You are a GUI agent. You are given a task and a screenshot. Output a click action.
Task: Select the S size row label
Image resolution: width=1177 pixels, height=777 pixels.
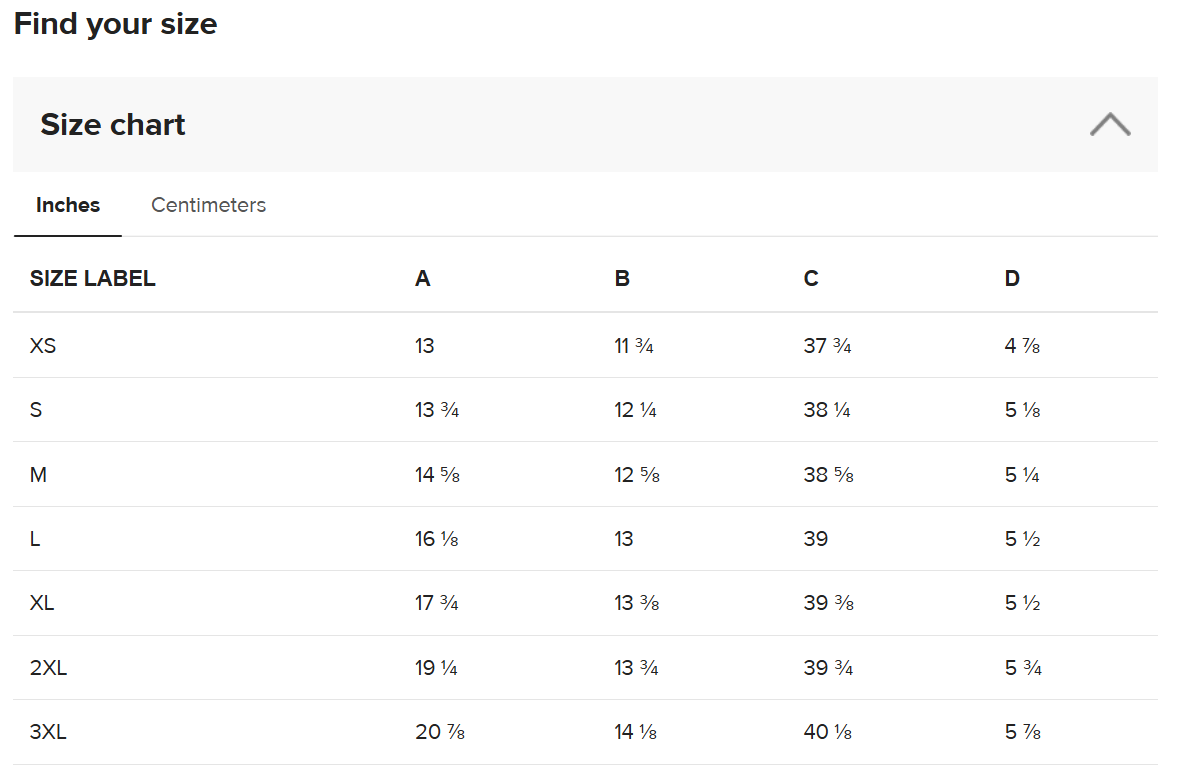(x=36, y=410)
